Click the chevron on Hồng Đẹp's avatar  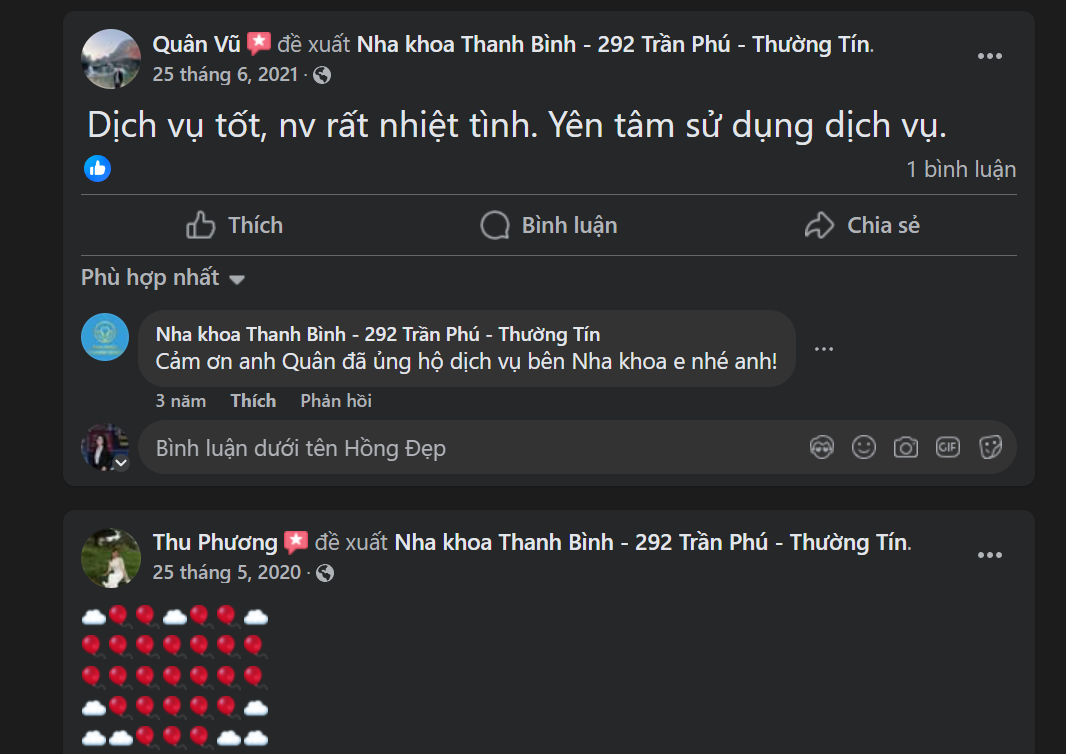[121, 463]
